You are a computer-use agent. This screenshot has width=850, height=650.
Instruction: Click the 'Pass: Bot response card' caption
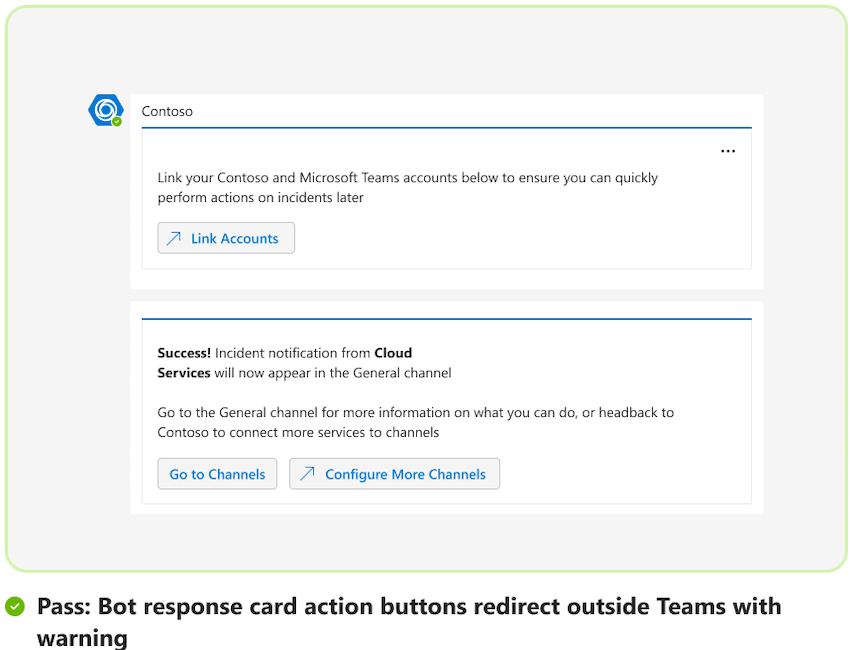[409, 621]
